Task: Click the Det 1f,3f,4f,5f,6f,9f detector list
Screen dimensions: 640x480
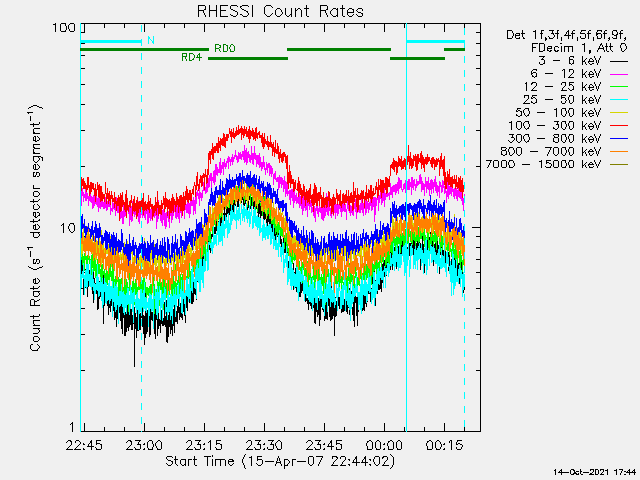Action: pos(567,35)
